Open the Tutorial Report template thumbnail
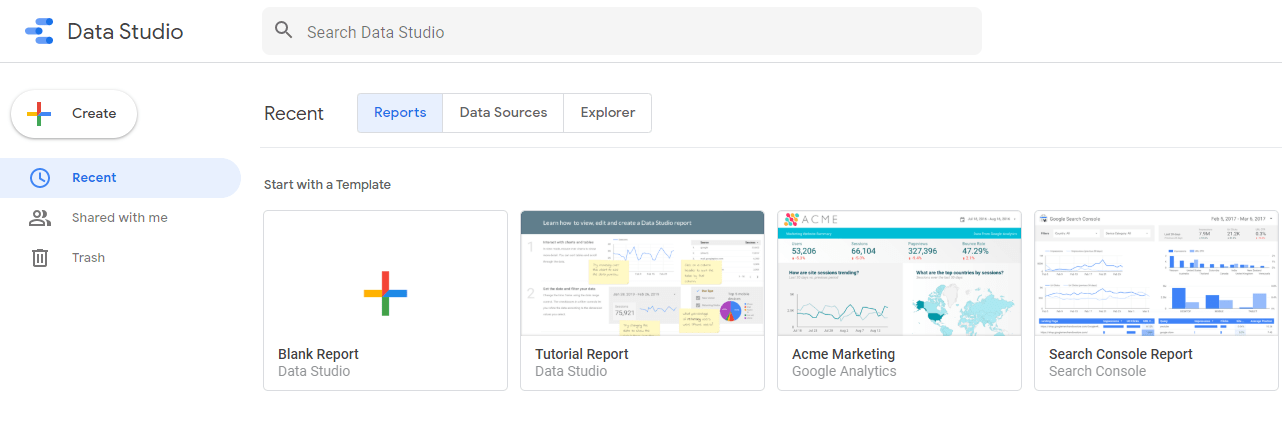 click(x=642, y=273)
